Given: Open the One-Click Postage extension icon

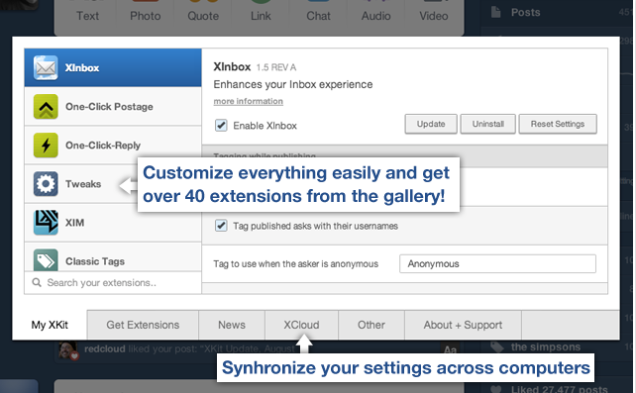Looking at the screenshot, I should click(x=45, y=106).
